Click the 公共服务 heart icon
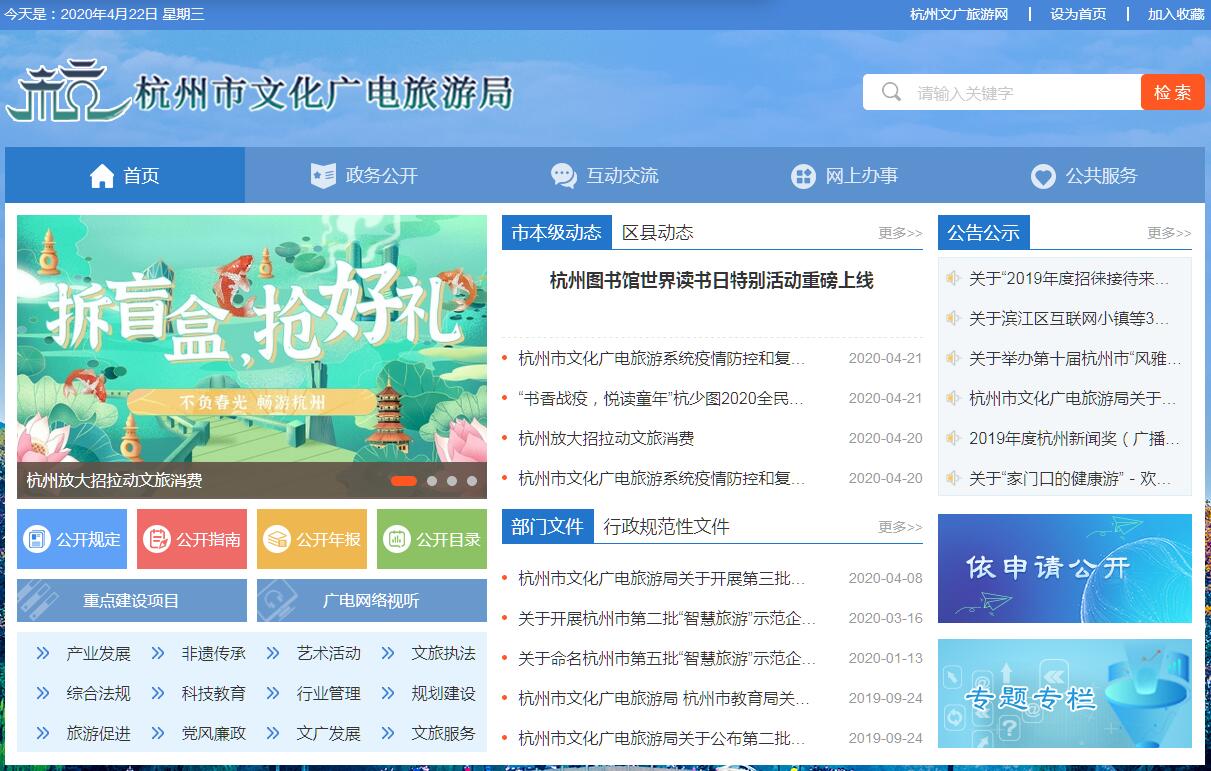The image size is (1211, 771). pyautogui.click(x=1043, y=177)
